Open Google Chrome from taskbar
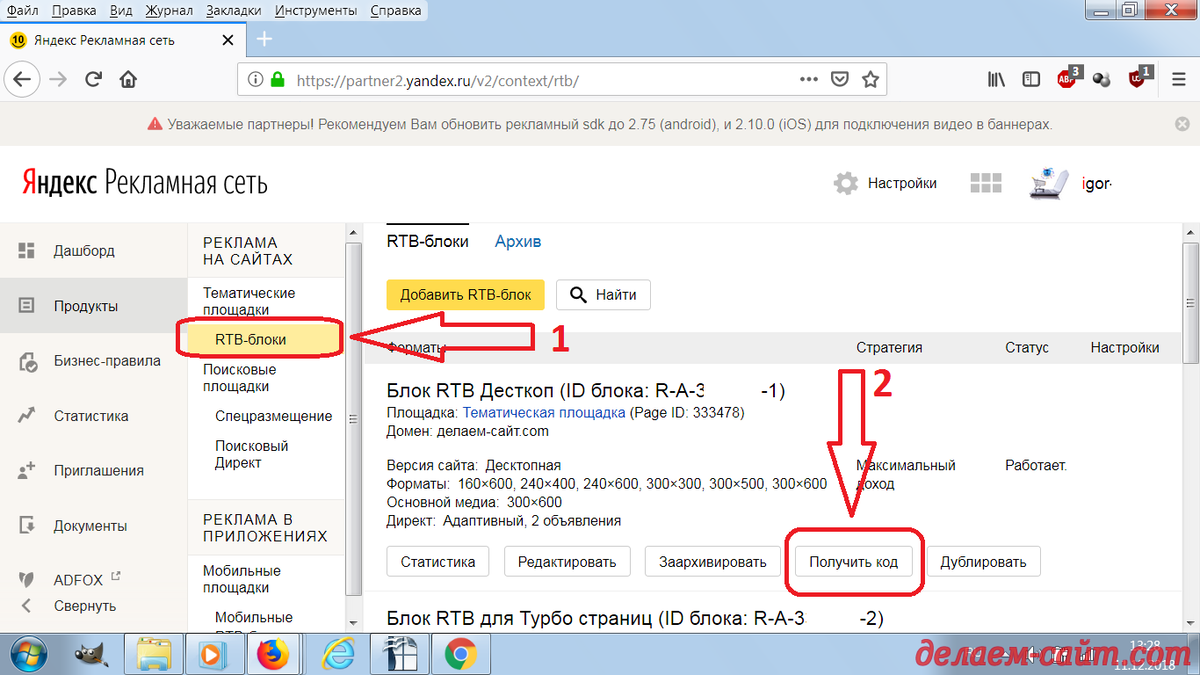The width and height of the screenshot is (1200, 675). click(461, 654)
